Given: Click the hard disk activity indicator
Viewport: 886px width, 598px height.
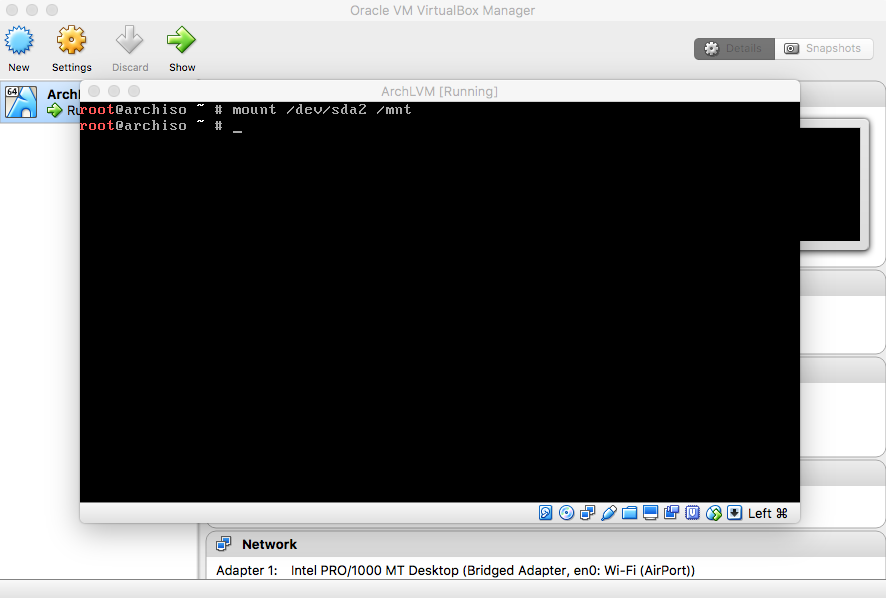Looking at the screenshot, I should pyautogui.click(x=546, y=513).
